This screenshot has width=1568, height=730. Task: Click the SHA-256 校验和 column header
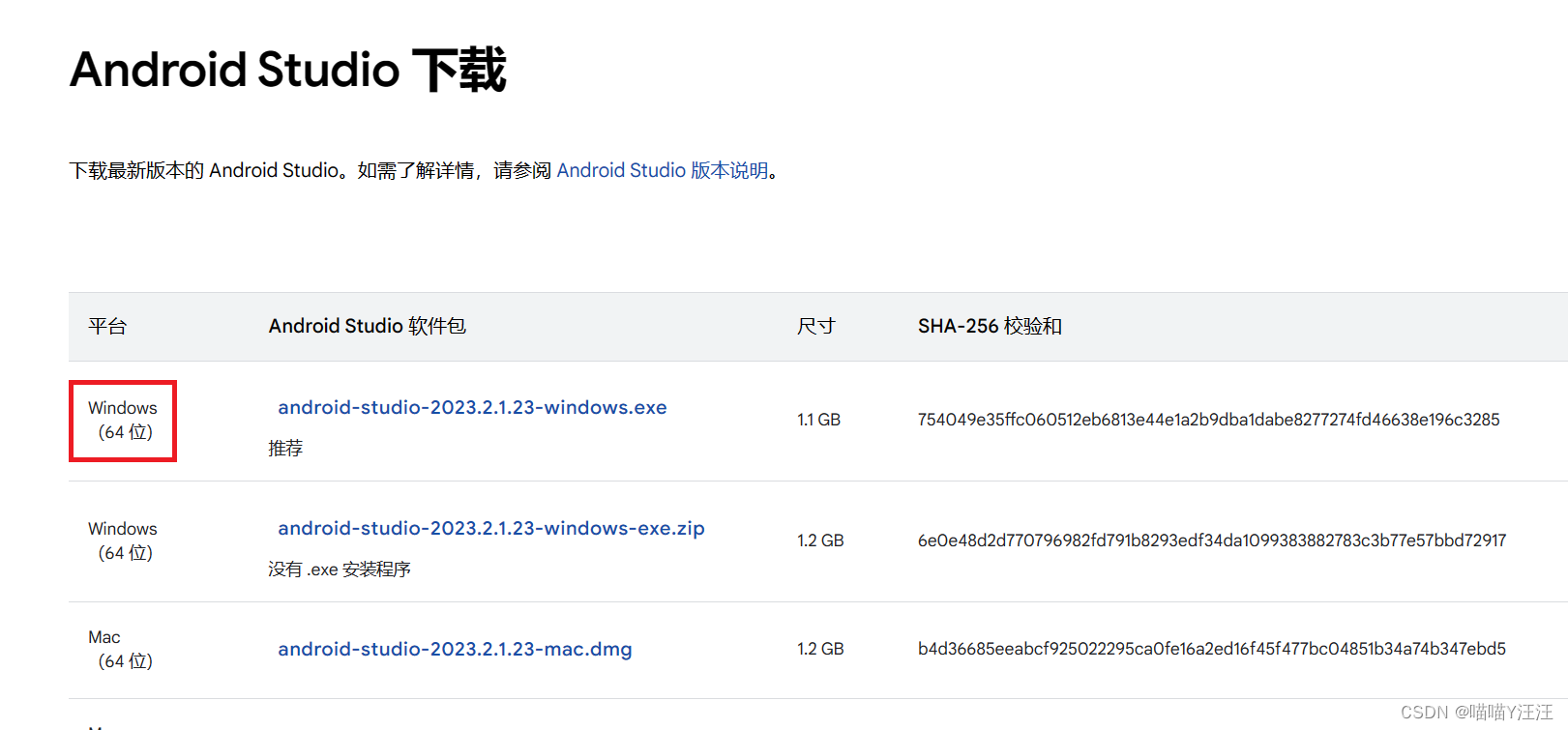990,326
